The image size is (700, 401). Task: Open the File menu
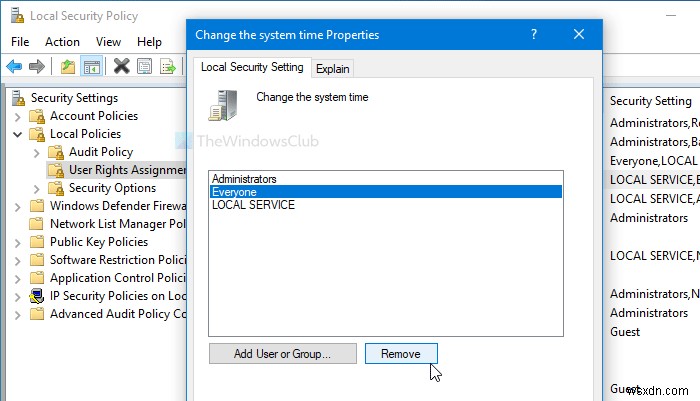[x=20, y=42]
